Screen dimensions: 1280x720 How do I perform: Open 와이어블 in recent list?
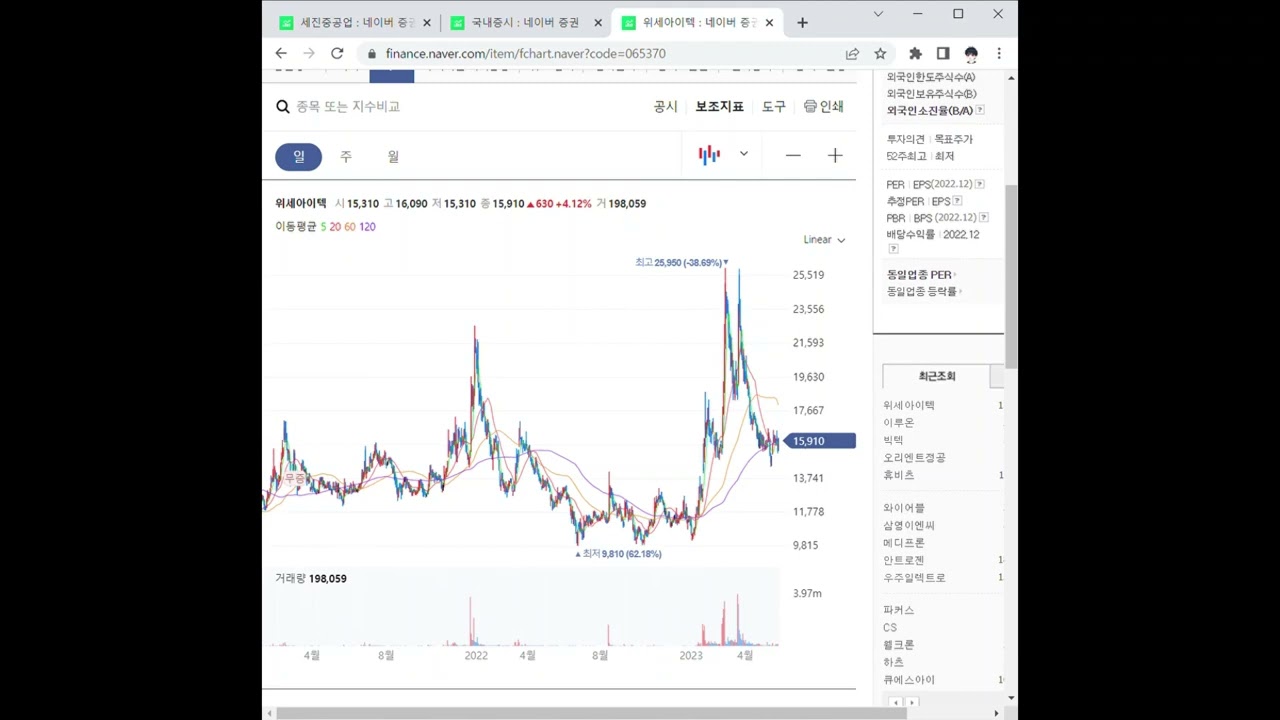[x=904, y=508]
